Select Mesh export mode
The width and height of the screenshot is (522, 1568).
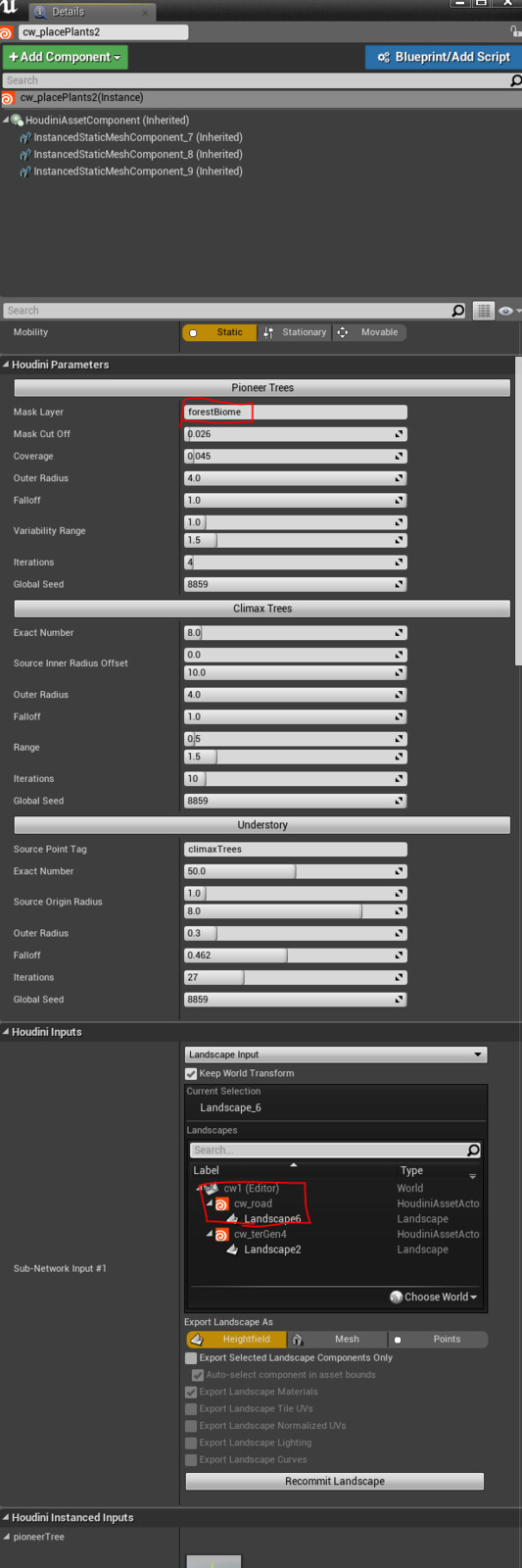pyautogui.click(x=336, y=1340)
